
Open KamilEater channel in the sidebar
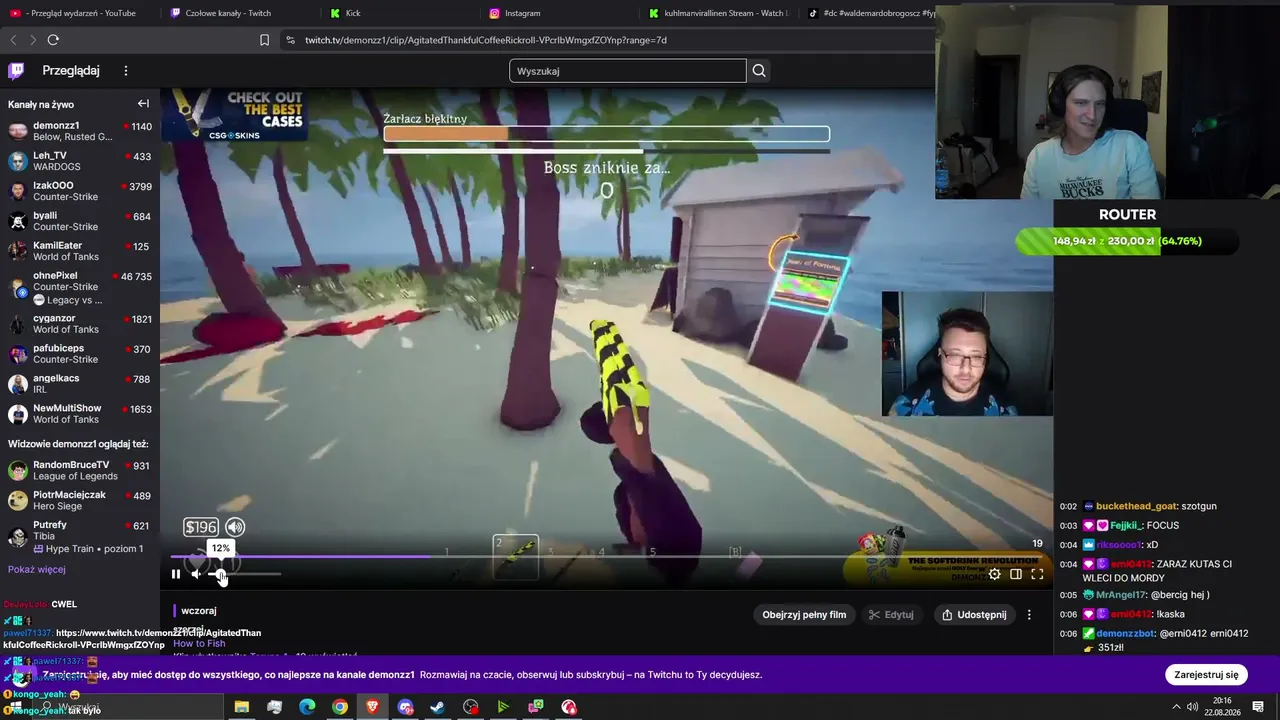coord(80,251)
